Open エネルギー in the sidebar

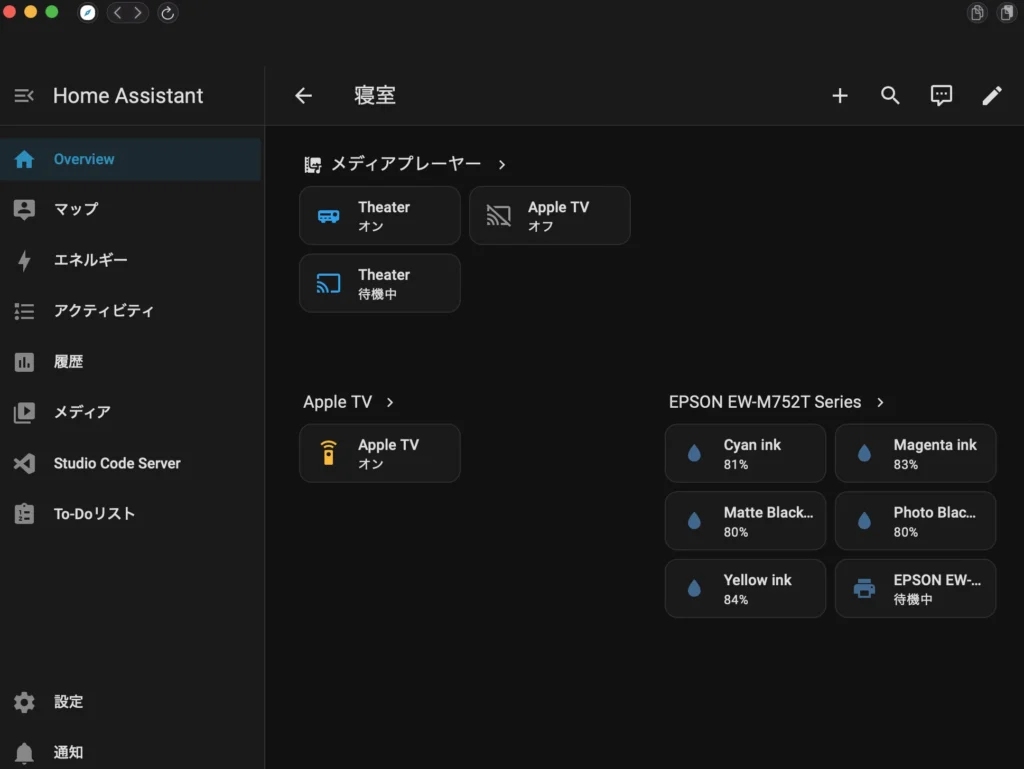pos(90,260)
